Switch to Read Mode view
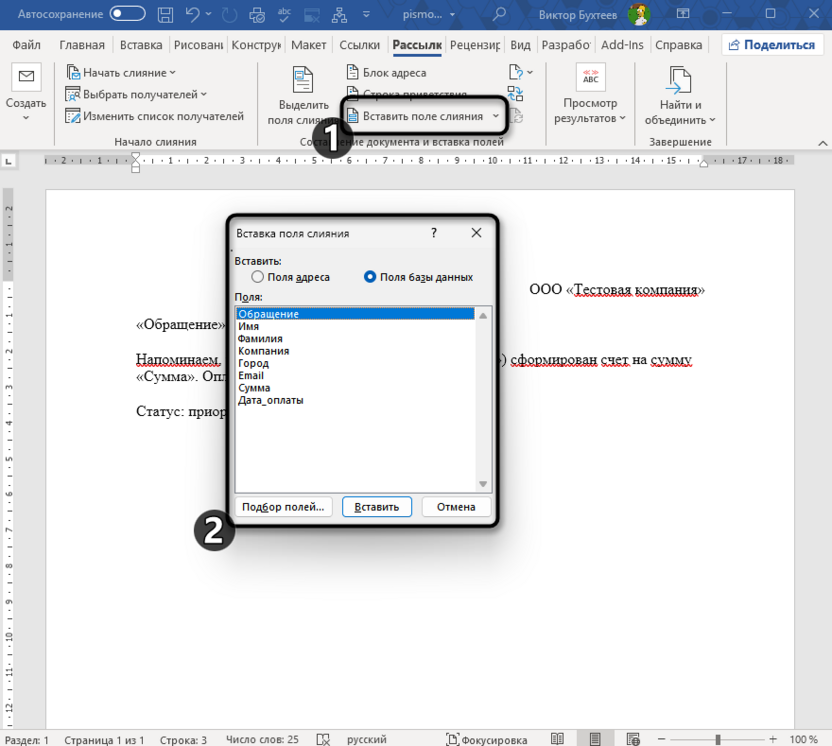 (557, 739)
